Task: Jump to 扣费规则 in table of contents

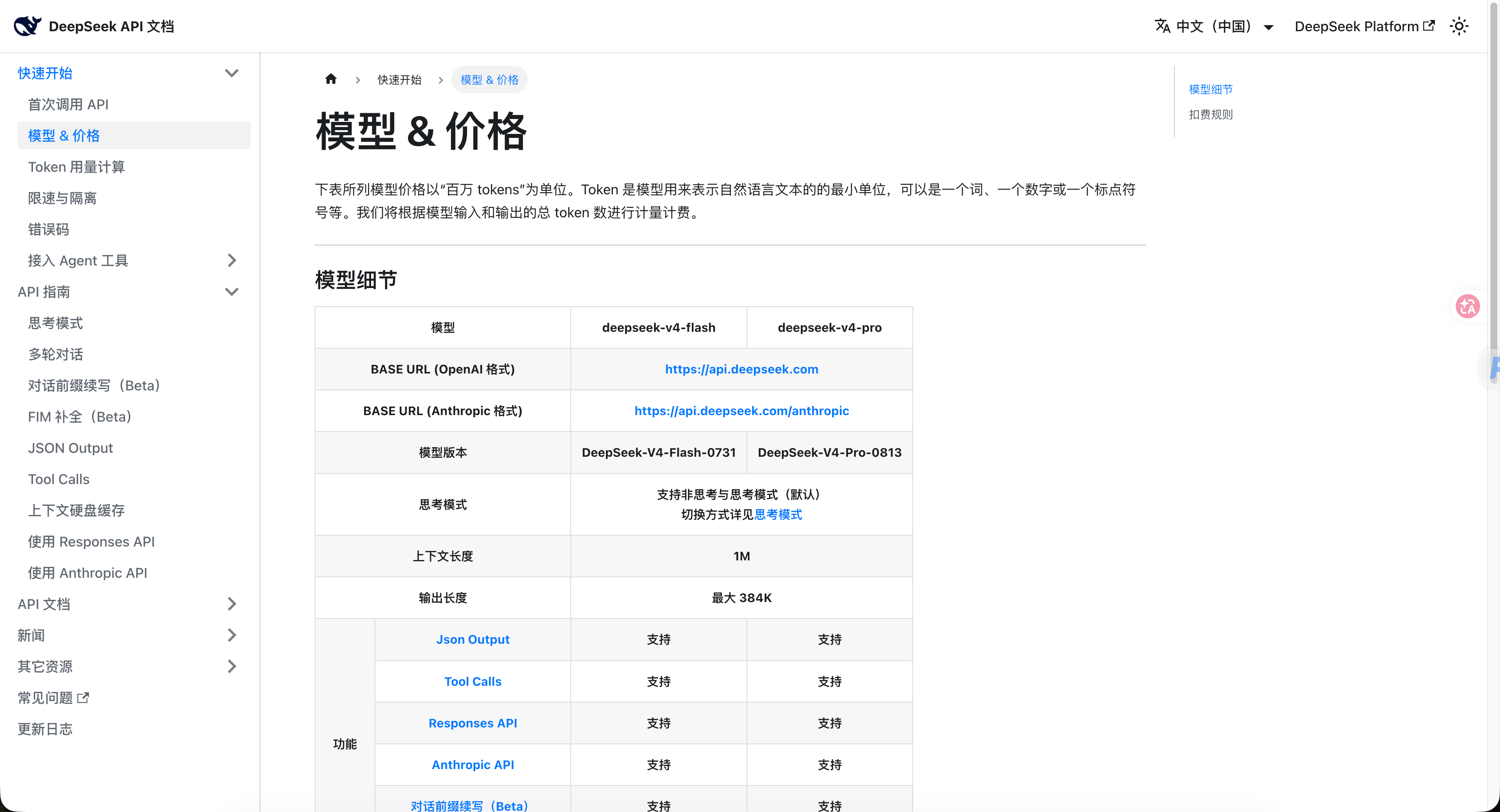Action: pyautogui.click(x=1211, y=114)
